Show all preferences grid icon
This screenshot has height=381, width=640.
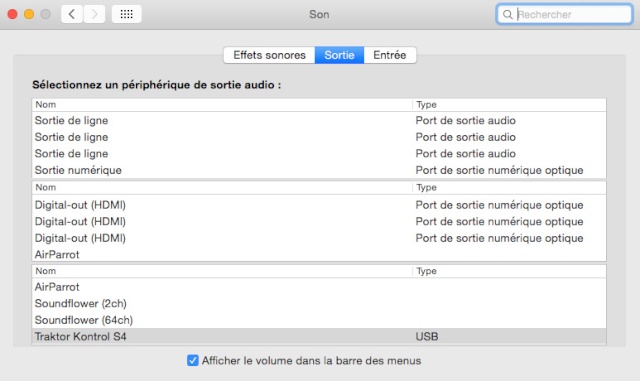tap(127, 14)
